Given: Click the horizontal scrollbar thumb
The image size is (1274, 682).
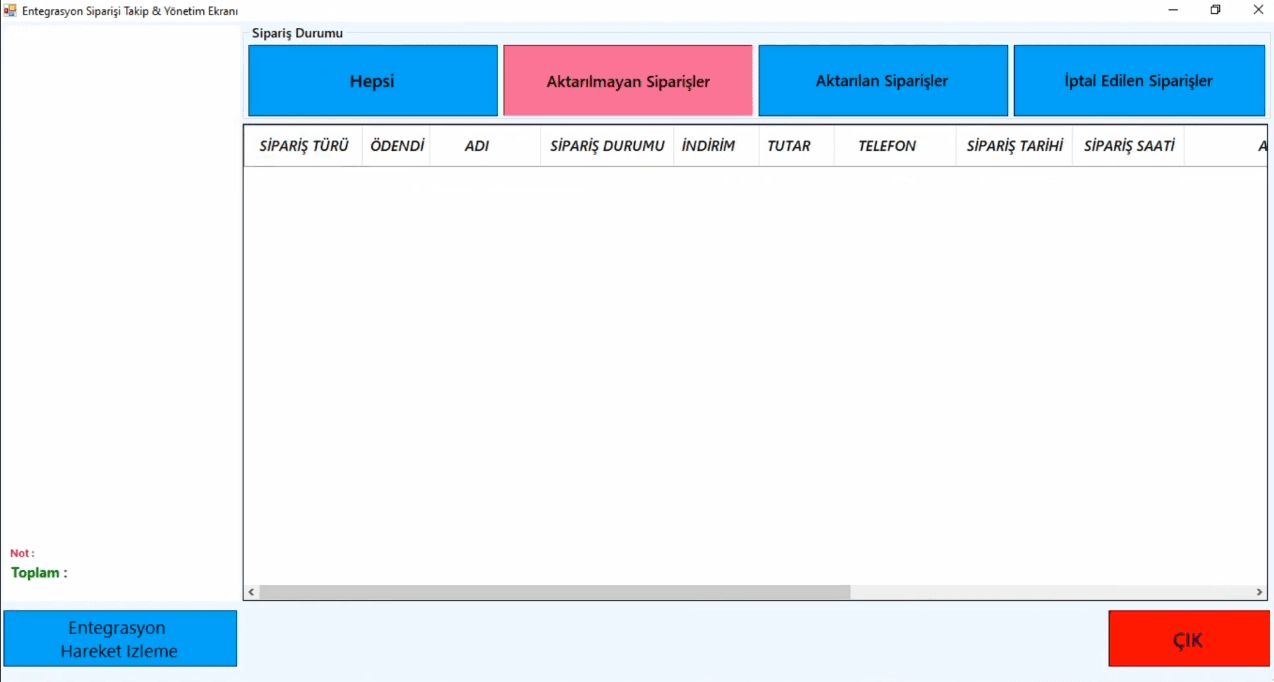Looking at the screenshot, I should (x=555, y=592).
